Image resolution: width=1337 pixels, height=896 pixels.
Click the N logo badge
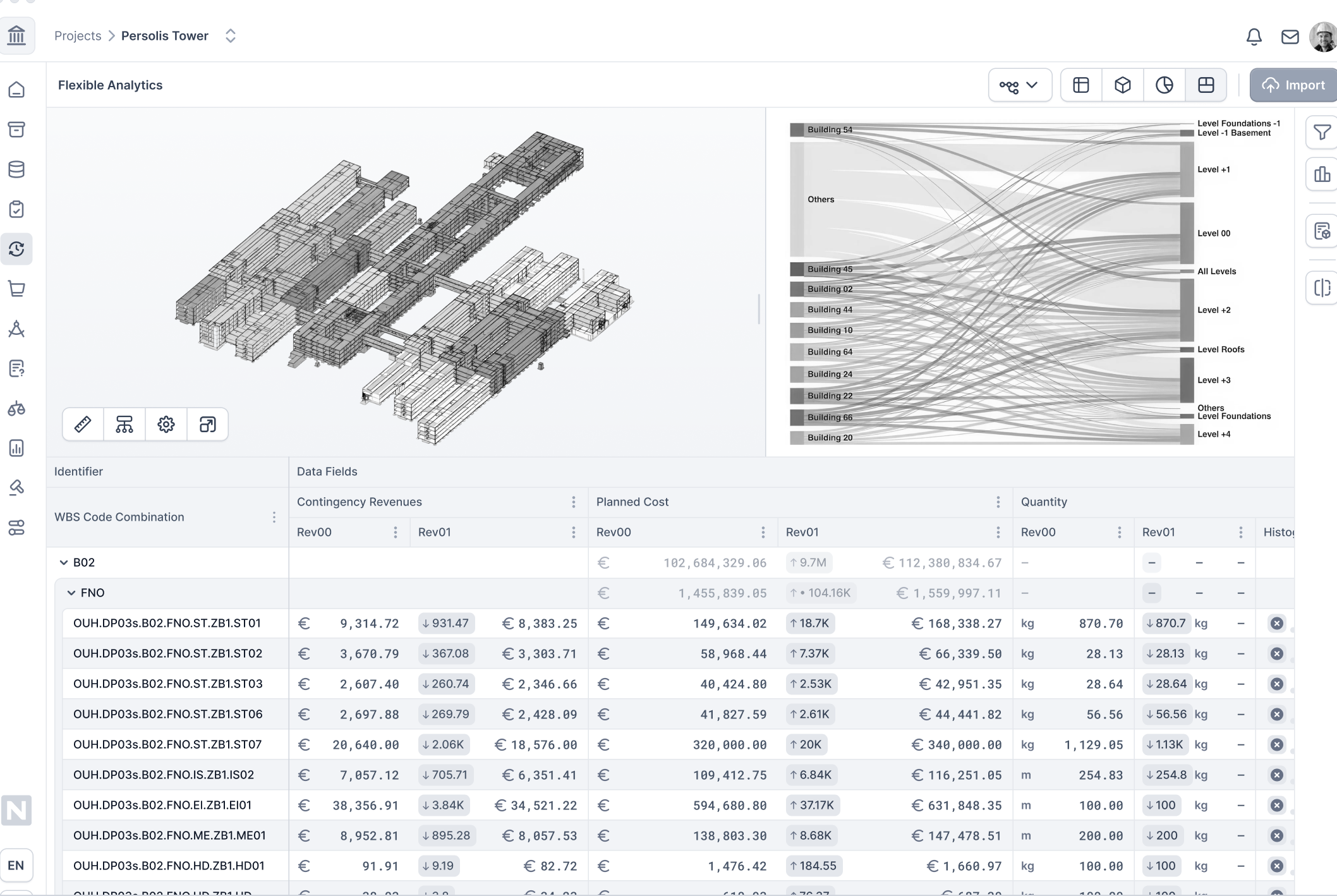coord(16,810)
